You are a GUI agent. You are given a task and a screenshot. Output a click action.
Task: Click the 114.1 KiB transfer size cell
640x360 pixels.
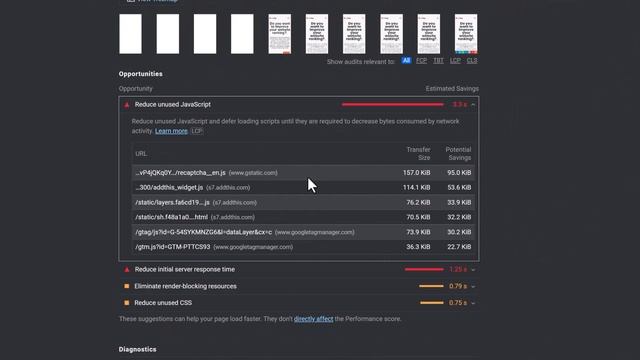(416, 187)
